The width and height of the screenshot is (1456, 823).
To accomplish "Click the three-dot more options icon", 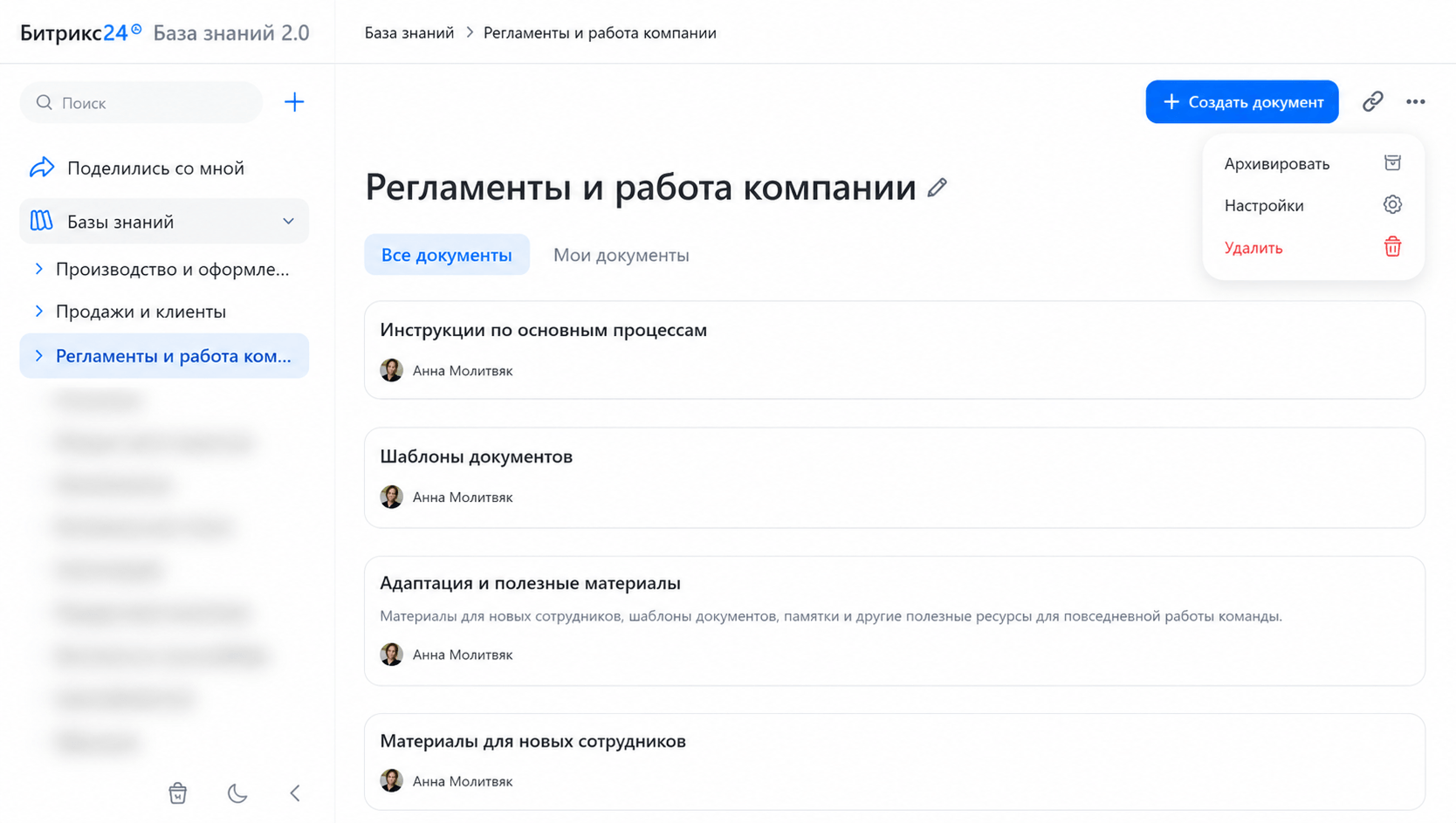I will (1416, 102).
